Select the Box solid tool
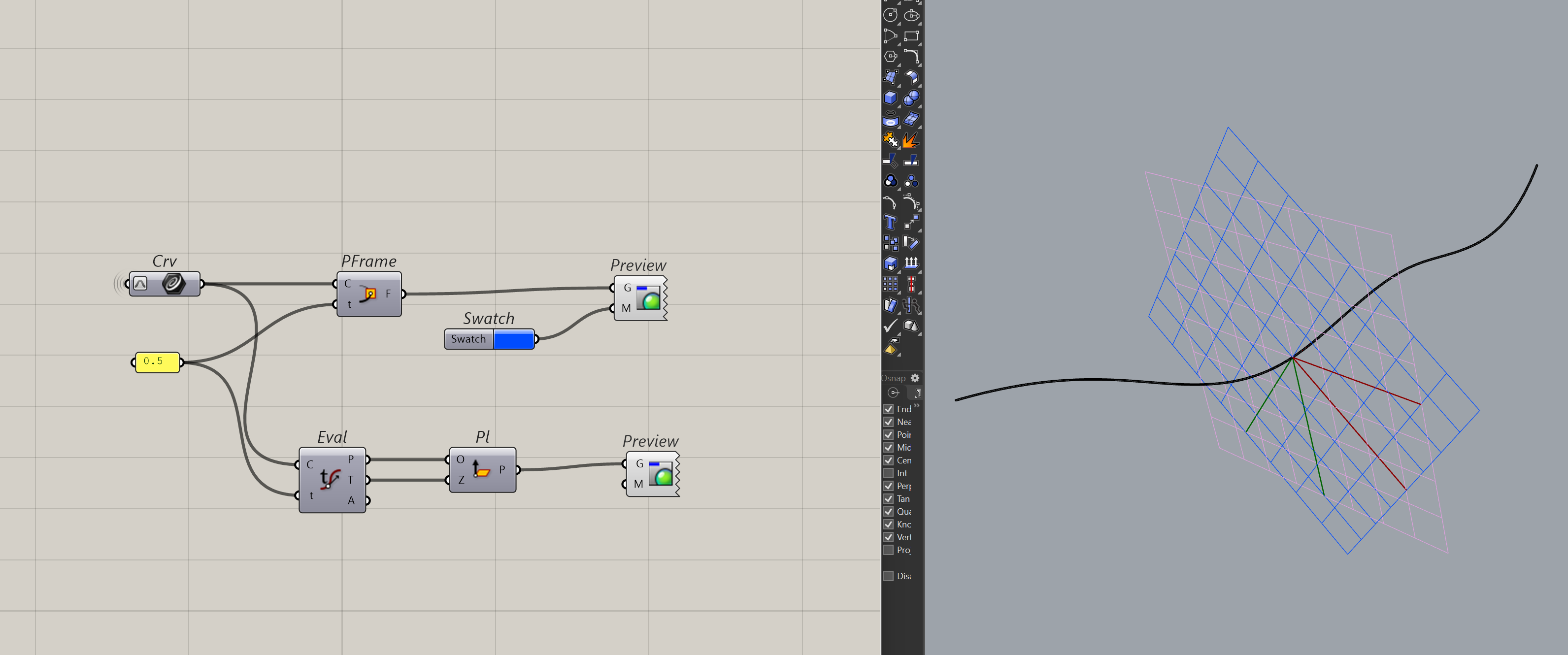 pyautogui.click(x=890, y=98)
